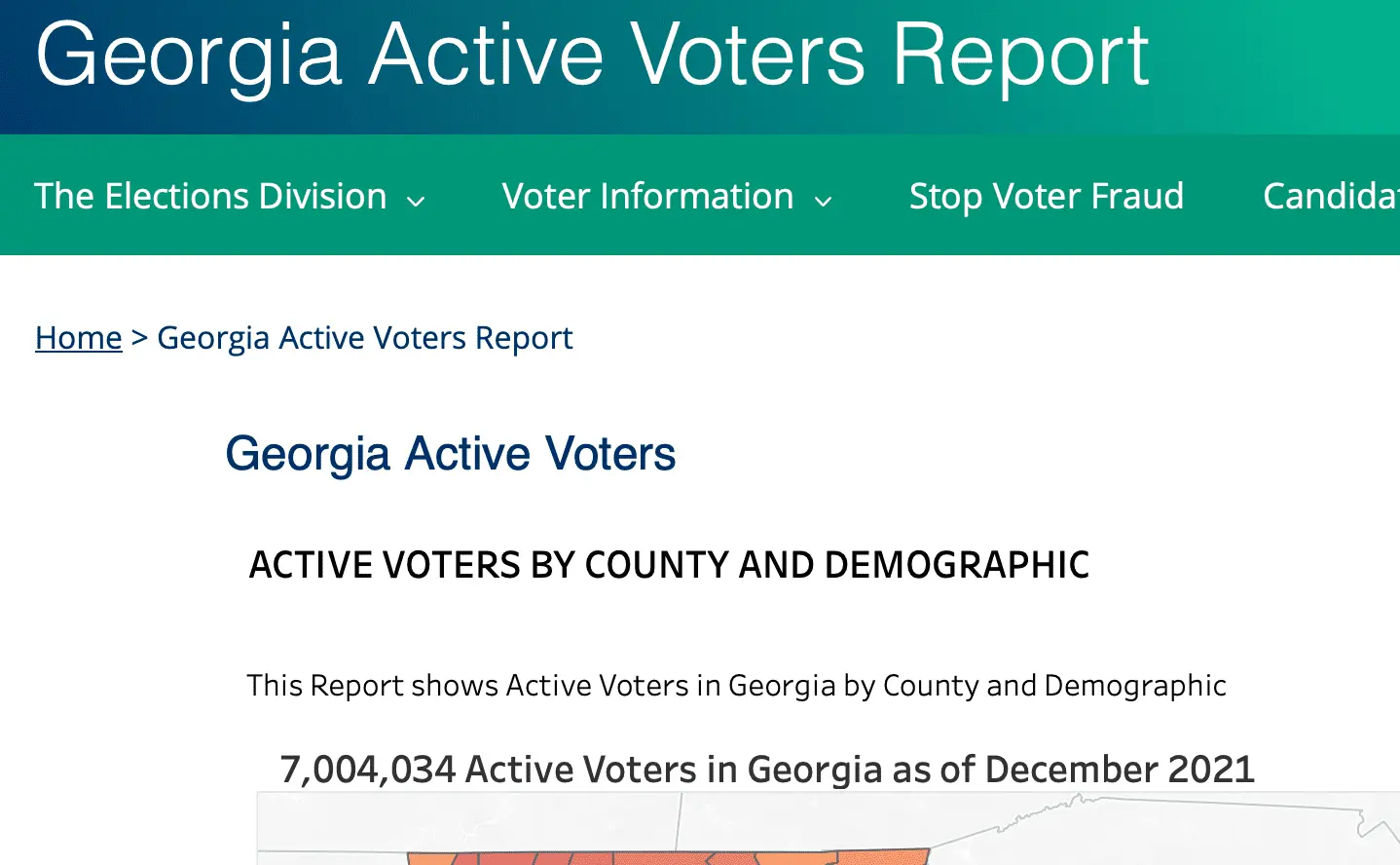The height and width of the screenshot is (865, 1400).
Task: Click the large white banner page title
Action: [x=592, y=55]
